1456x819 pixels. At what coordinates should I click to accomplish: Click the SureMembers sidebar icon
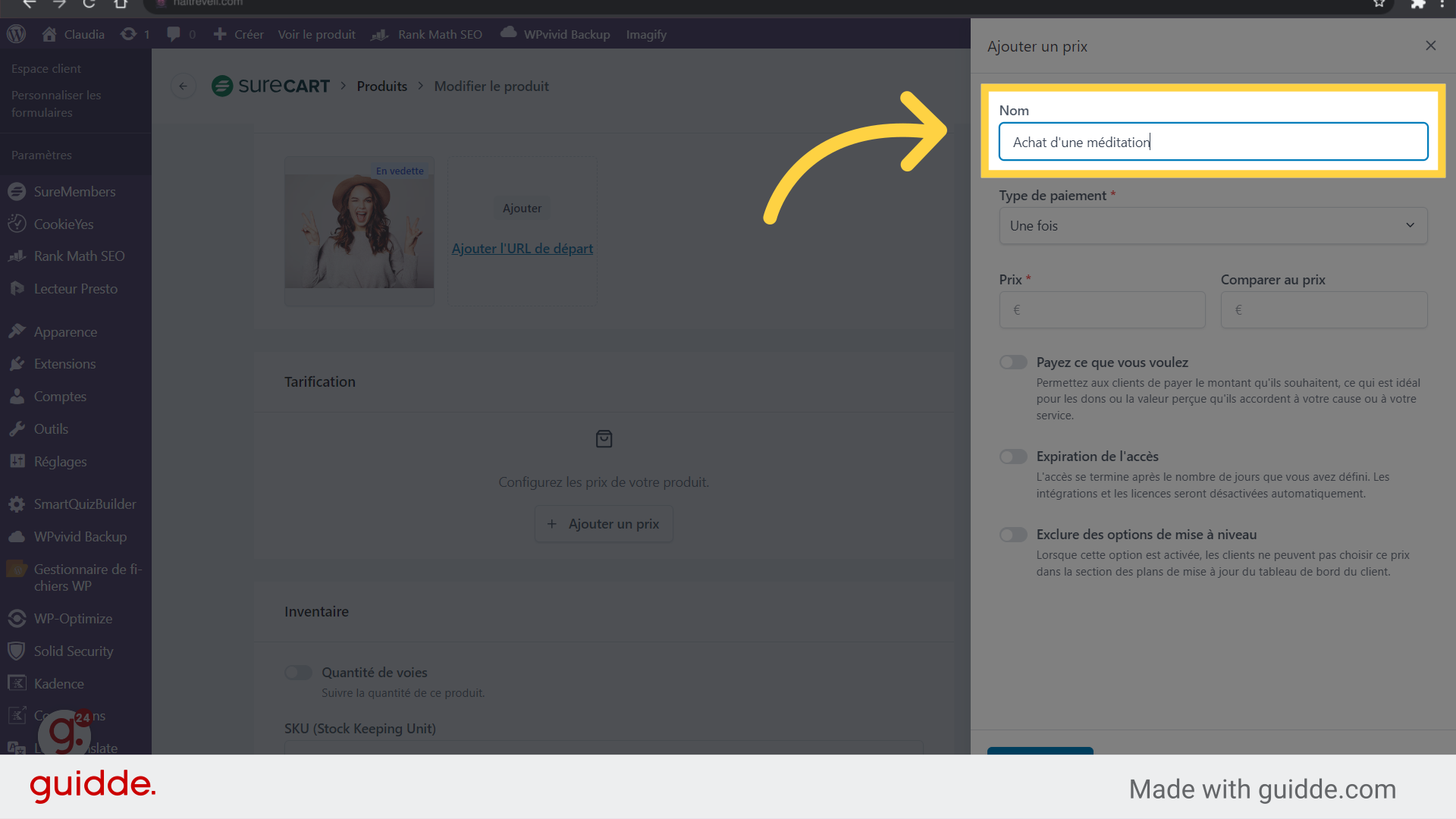[x=17, y=192]
